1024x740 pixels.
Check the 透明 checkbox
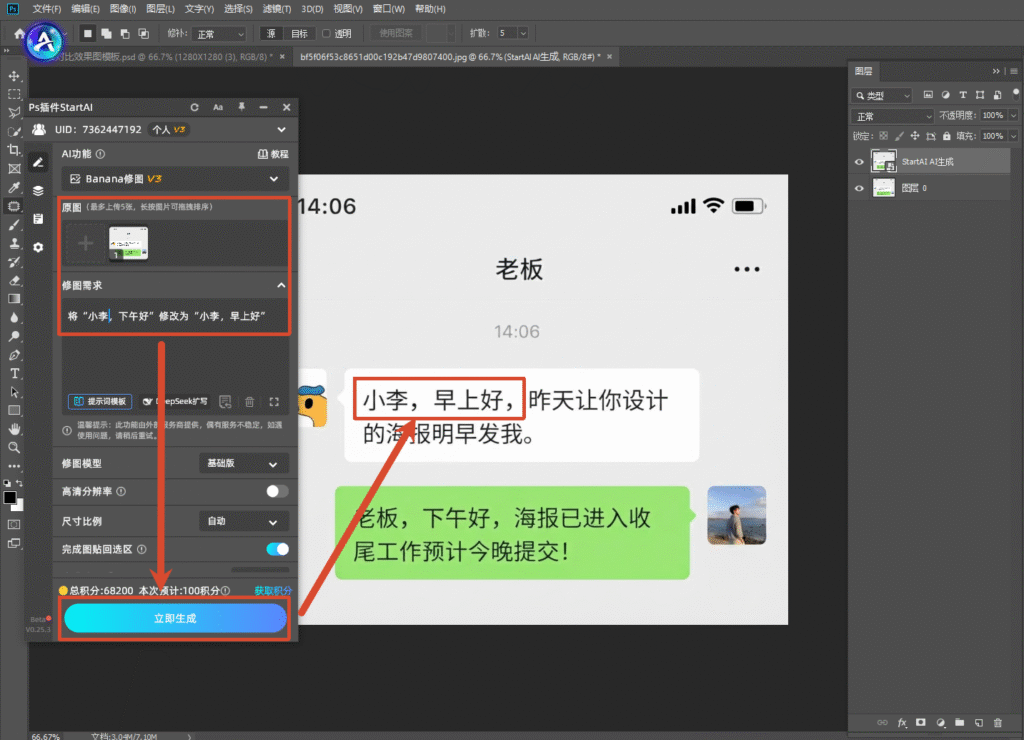327,33
